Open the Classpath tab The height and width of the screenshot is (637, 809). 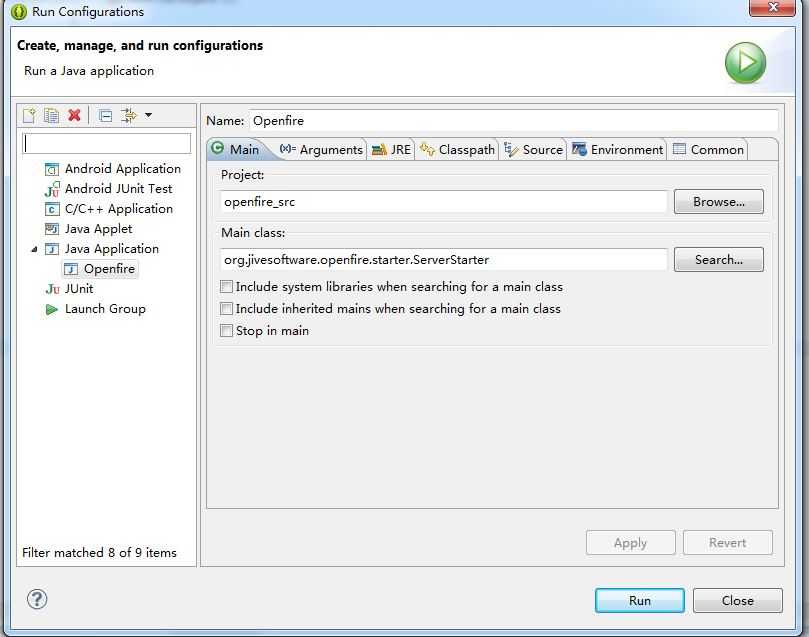click(x=457, y=150)
